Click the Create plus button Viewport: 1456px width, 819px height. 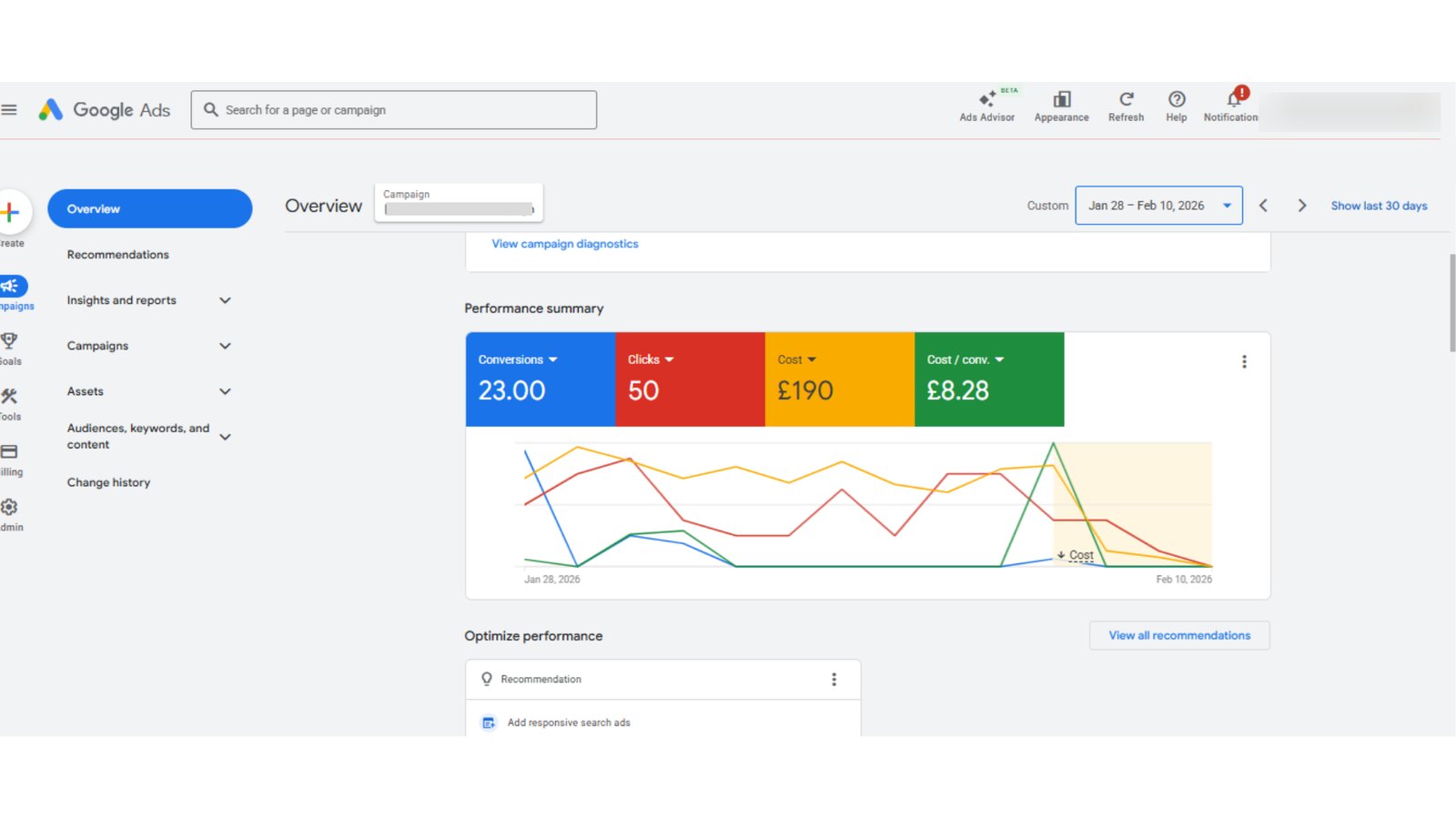[x=11, y=213]
